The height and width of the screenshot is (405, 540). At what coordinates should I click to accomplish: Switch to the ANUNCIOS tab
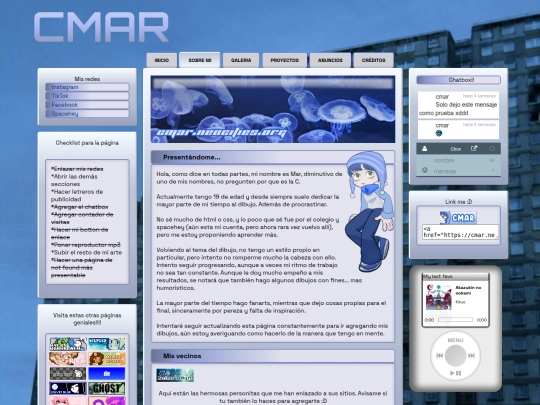[330, 60]
